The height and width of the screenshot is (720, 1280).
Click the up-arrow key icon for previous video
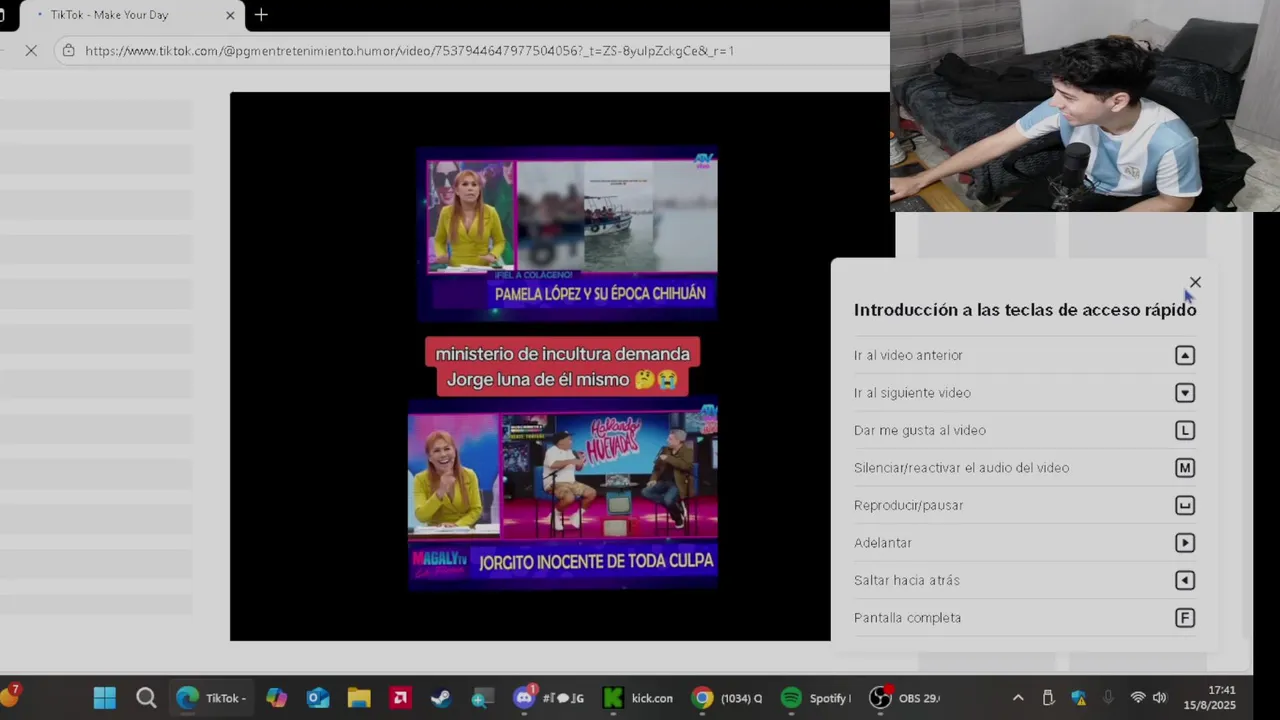(x=1185, y=355)
